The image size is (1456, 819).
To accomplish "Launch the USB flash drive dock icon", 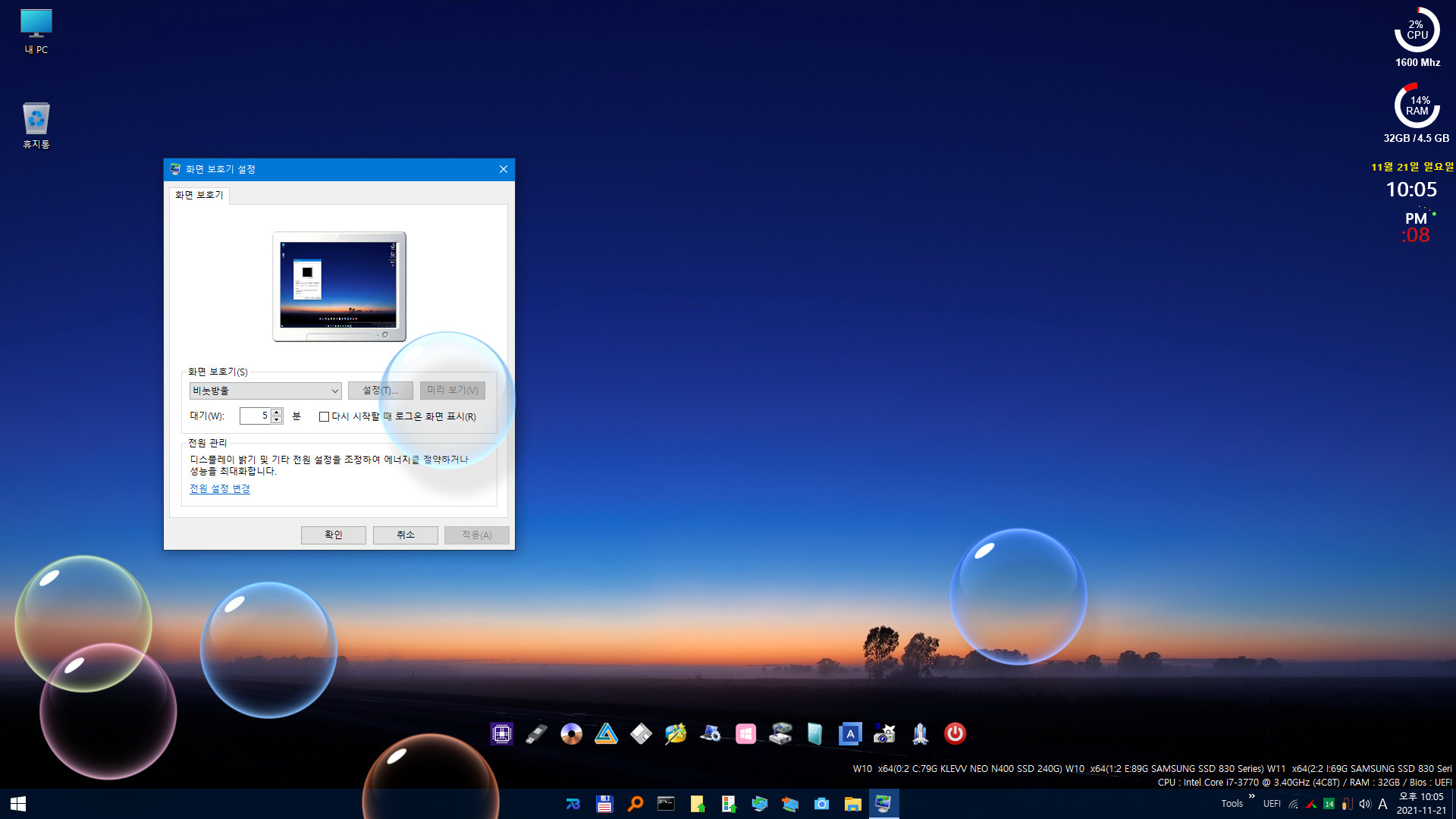I will 536,733.
